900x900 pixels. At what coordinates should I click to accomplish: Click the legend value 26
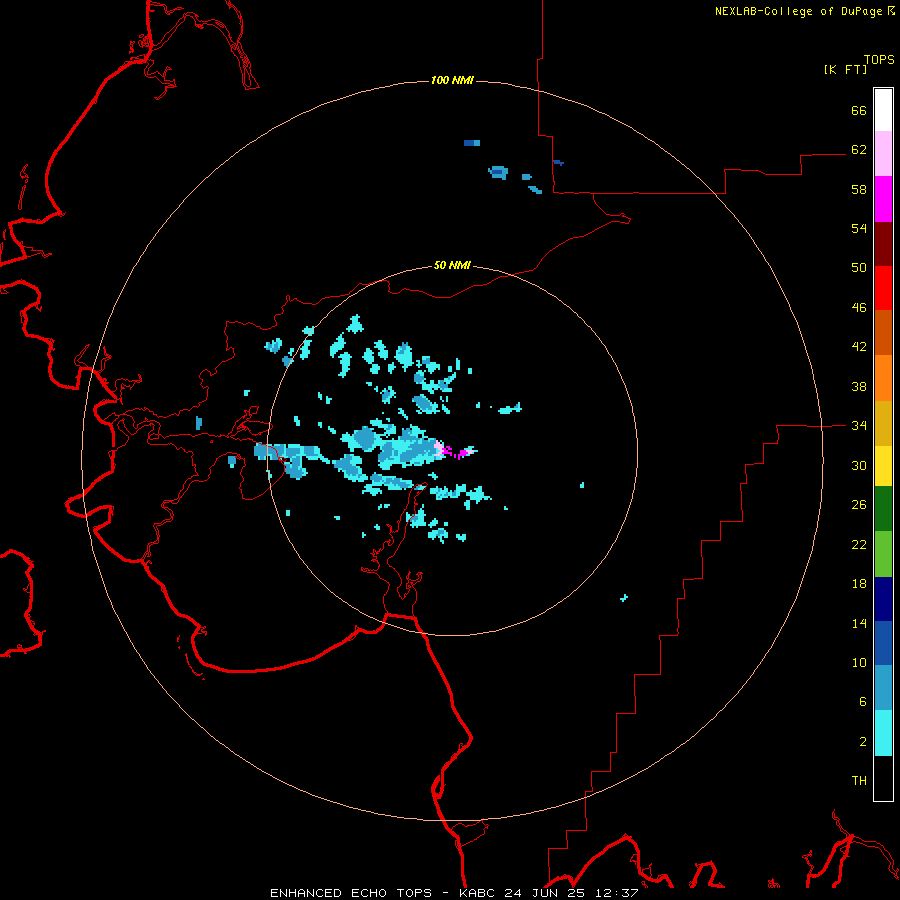point(859,505)
